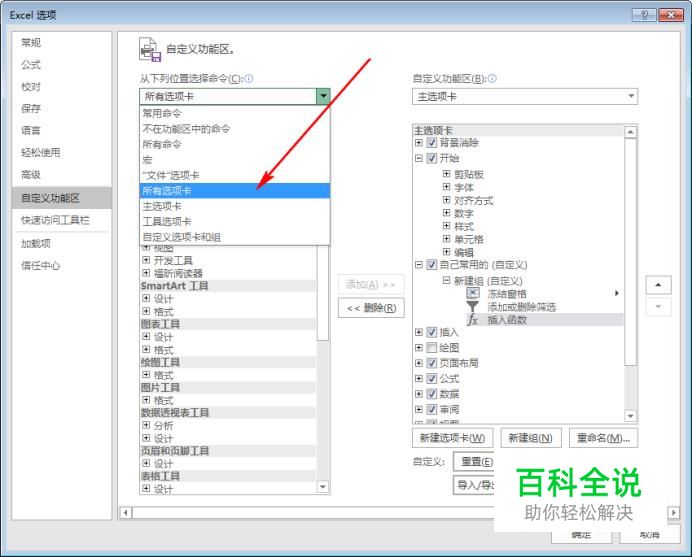Open the 快速访问工具栏 category
The width and height of the screenshot is (692, 557).
coord(62,220)
